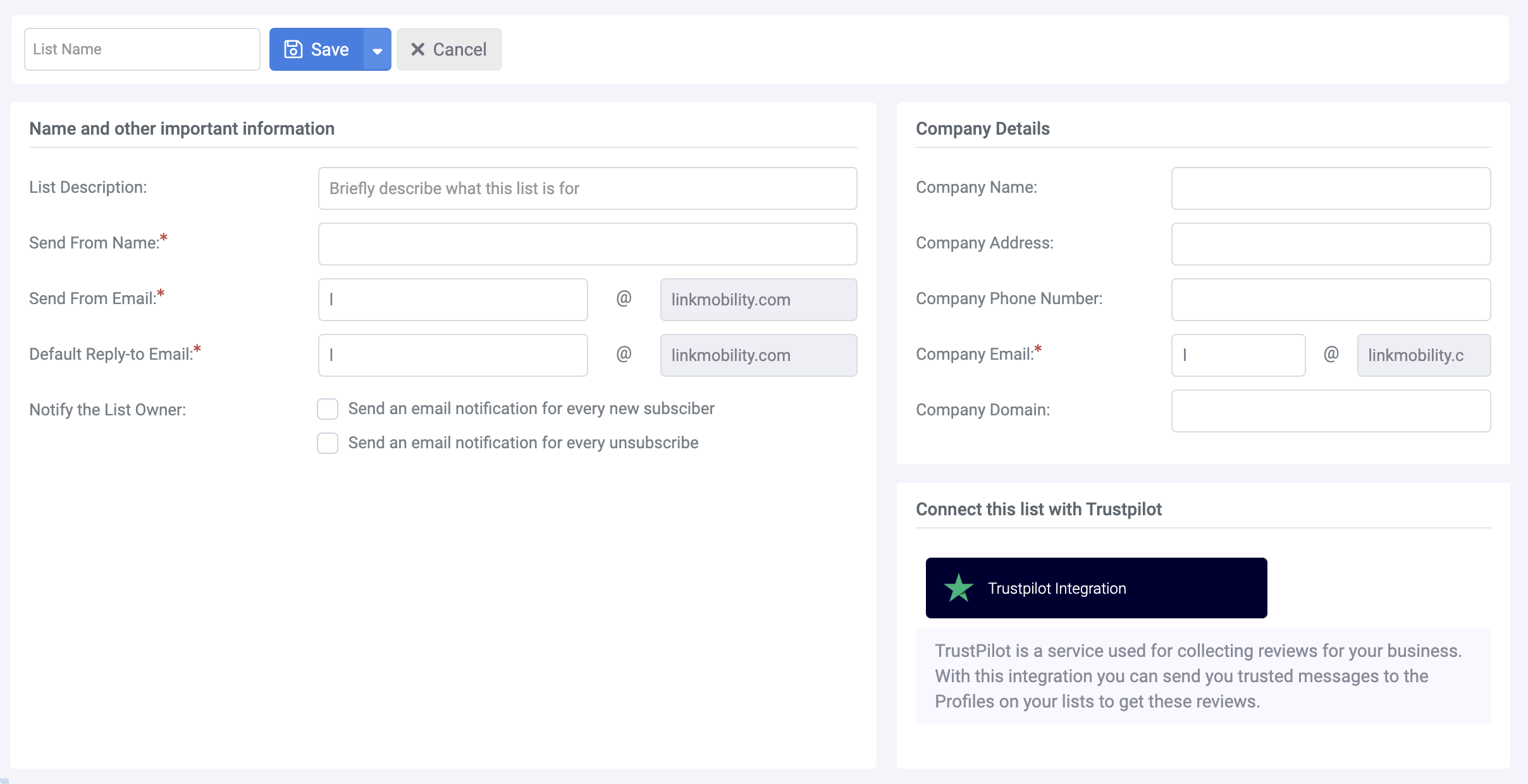The width and height of the screenshot is (1528, 784).
Task: Click the 'Send From Email:' label
Action: click(x=97, y=298)
